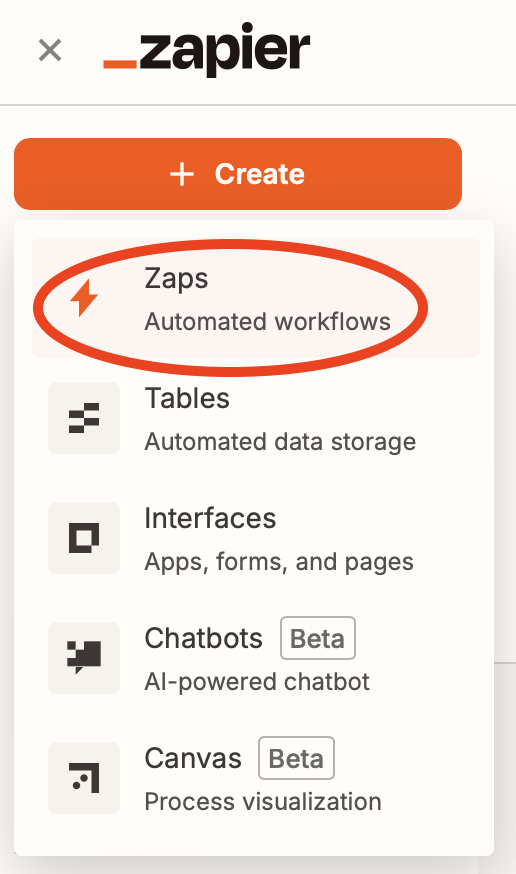Click the Beta badge next to Canvas

(296, 758)
